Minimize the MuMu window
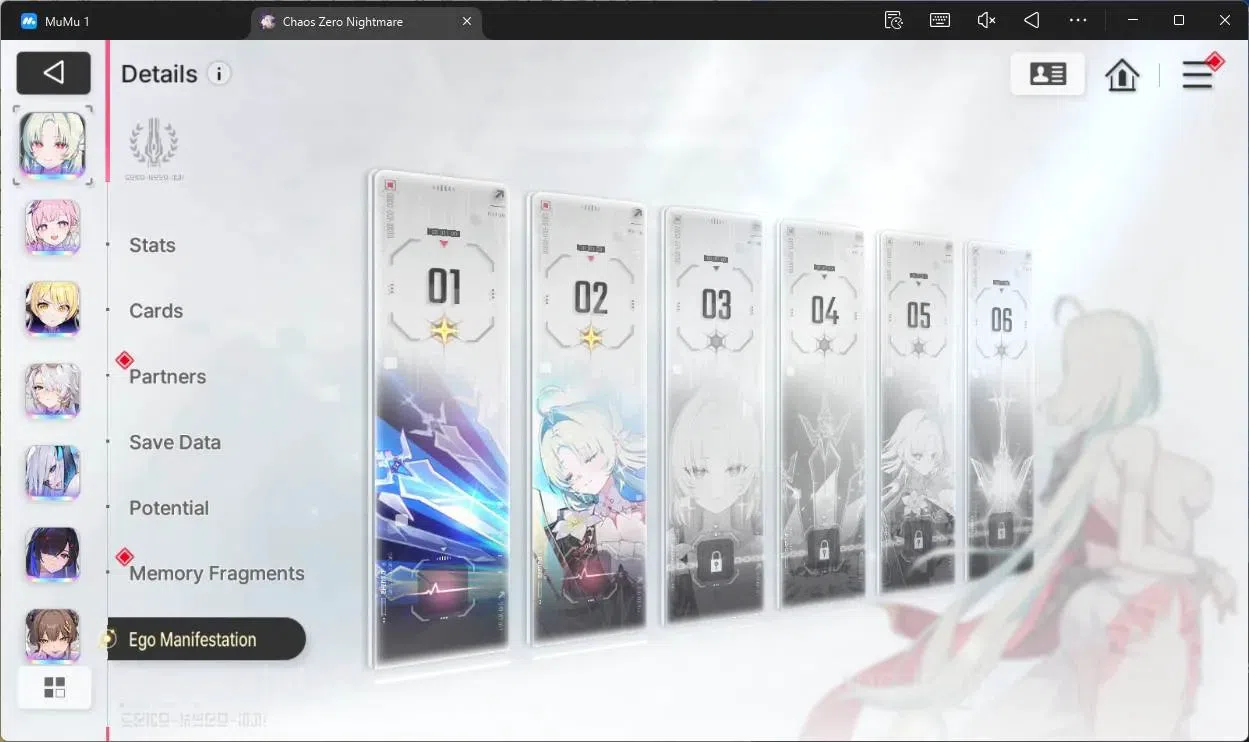Image resolution: width=1249 pixels, height=742 pixels. [x=1132, y=20]
